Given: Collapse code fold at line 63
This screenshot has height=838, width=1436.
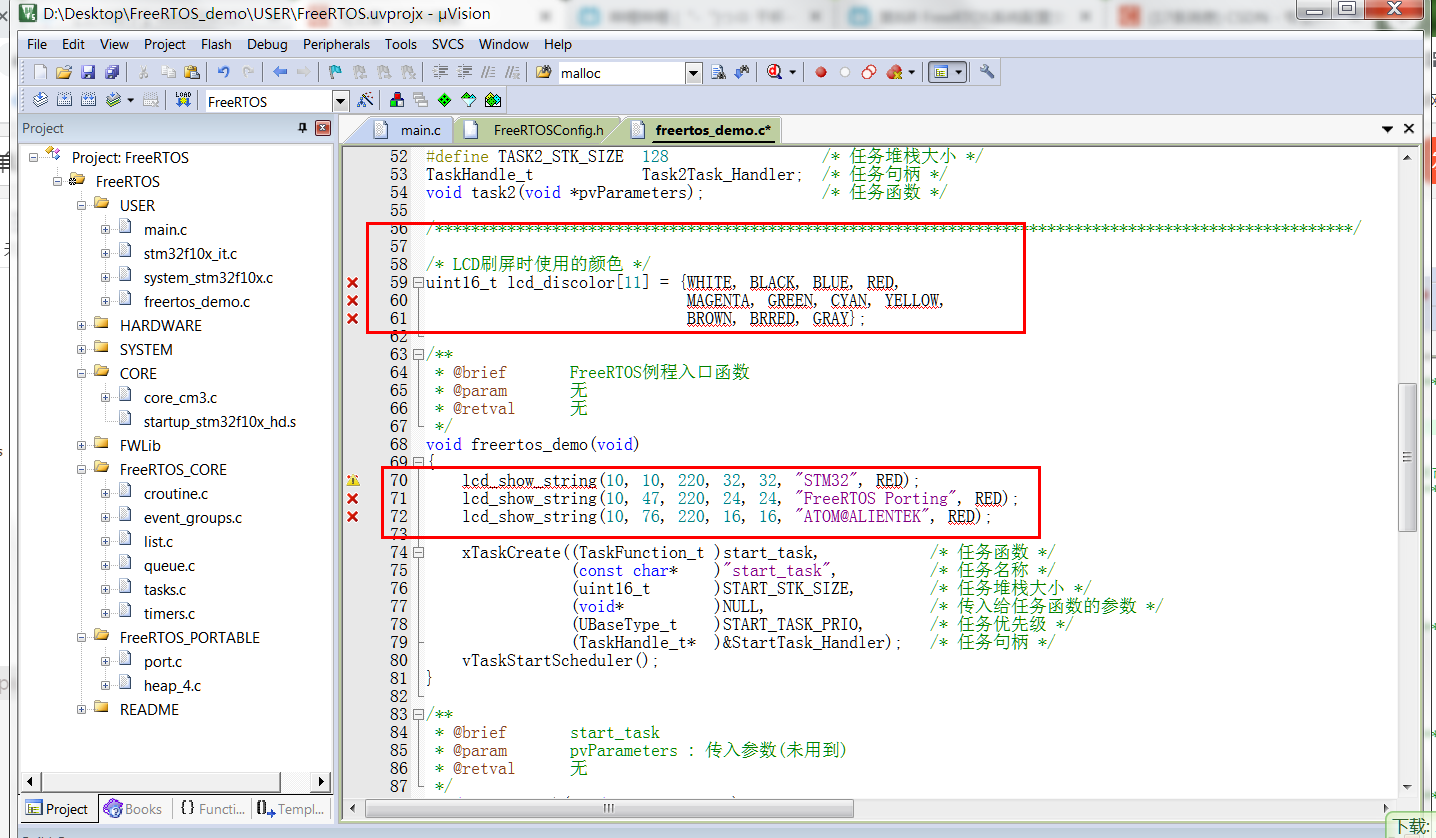Looking at the screenshot, I should point(418,354).
